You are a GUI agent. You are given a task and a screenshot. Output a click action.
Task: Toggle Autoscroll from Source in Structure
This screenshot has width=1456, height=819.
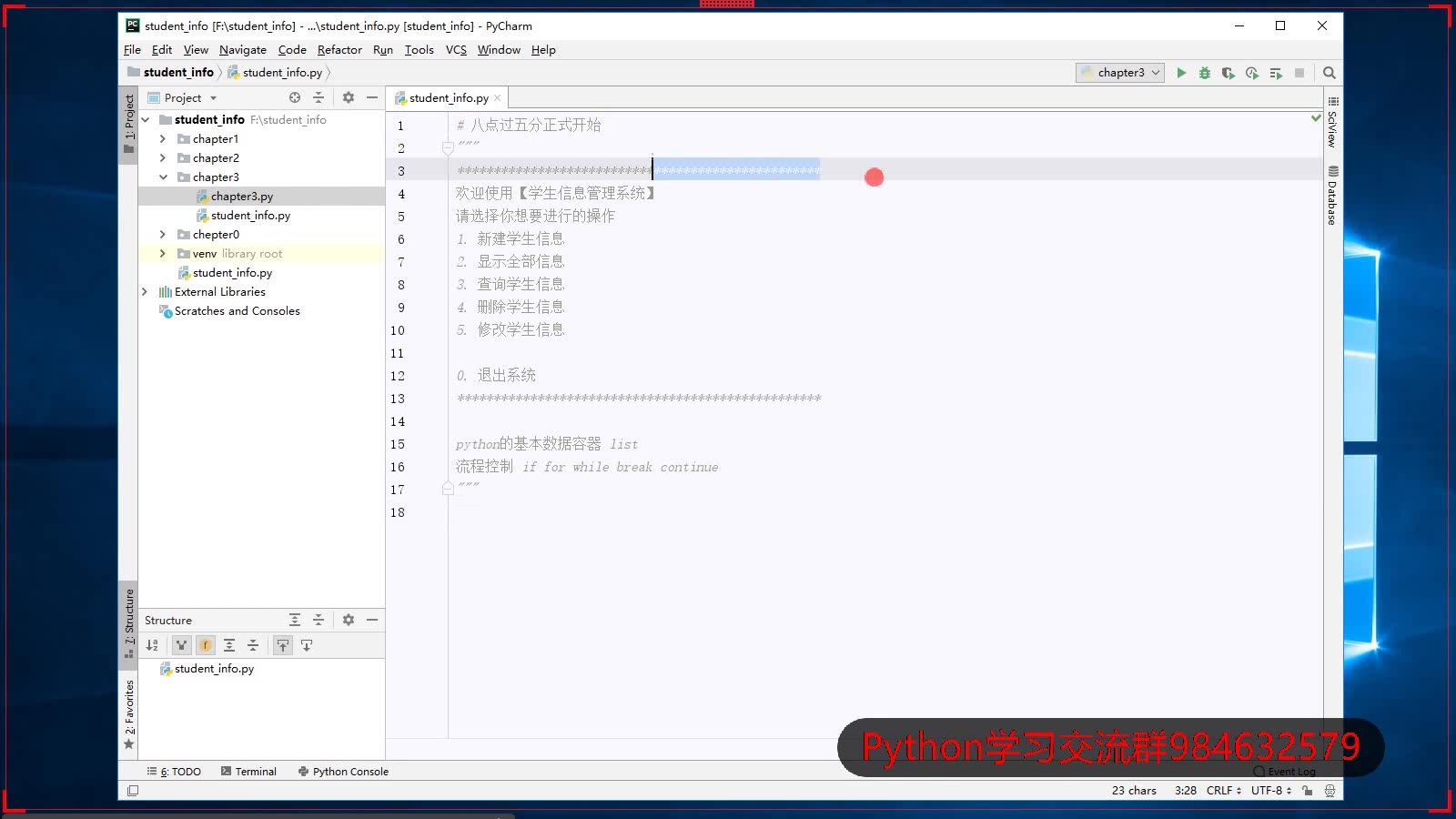coord(307,645)
